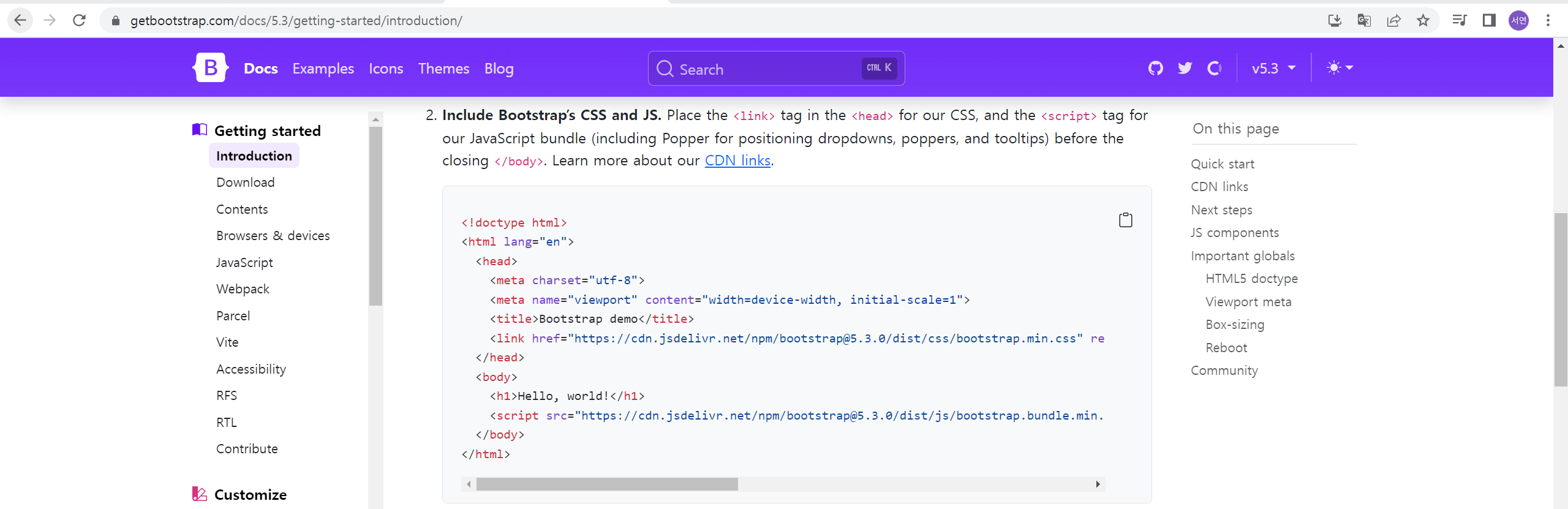Open Bootstrap Twitter icon

click(x=1185, y=68)
